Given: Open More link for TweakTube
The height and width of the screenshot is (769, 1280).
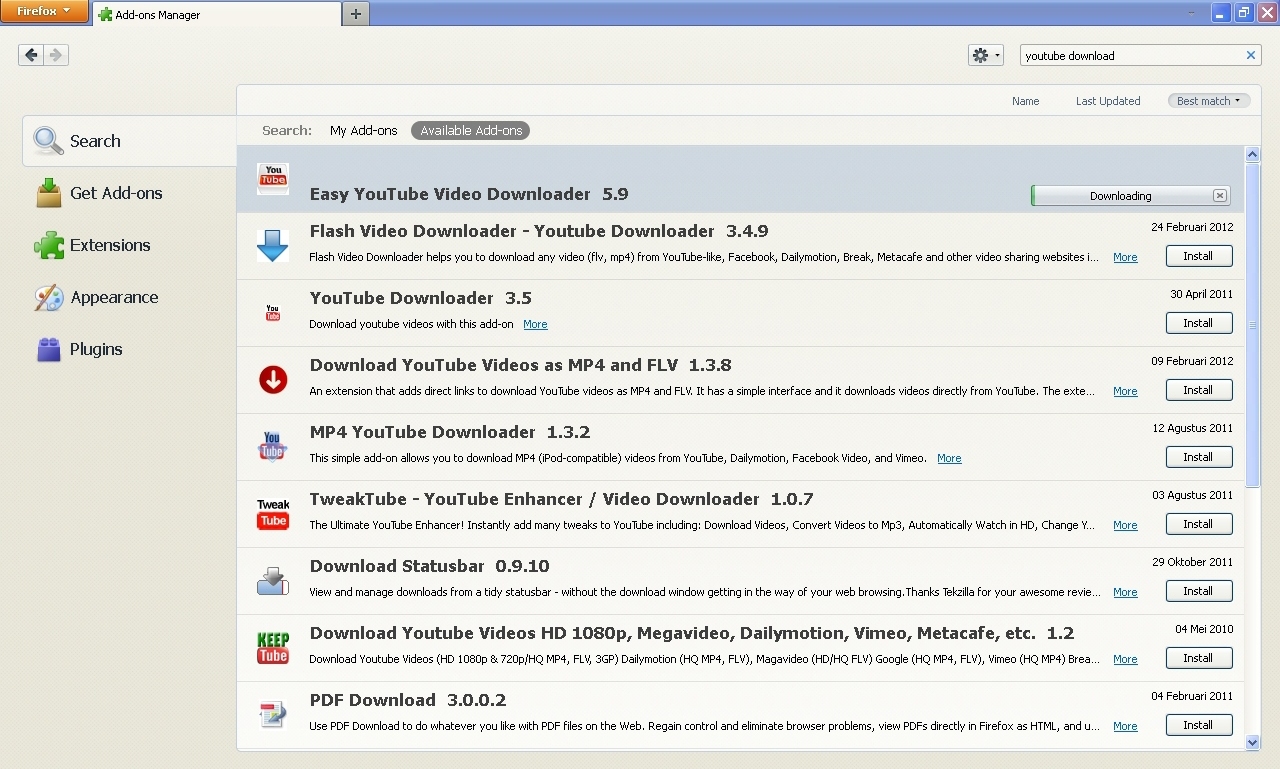Looking at the screenshot, I should point(1125,526).
